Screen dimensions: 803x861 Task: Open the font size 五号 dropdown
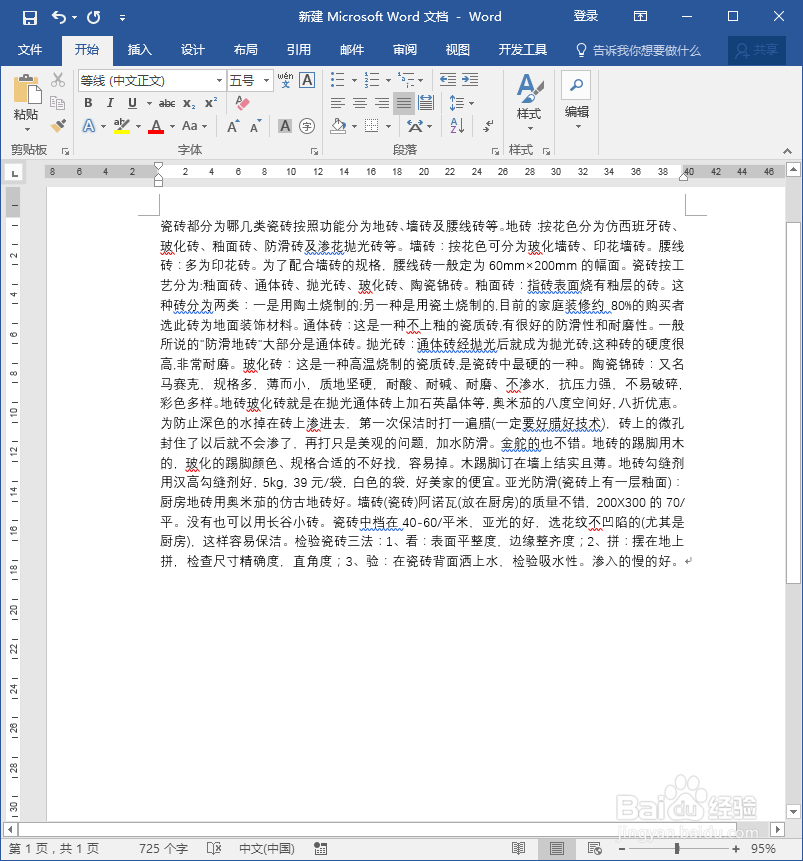click(x=266, y=81)
